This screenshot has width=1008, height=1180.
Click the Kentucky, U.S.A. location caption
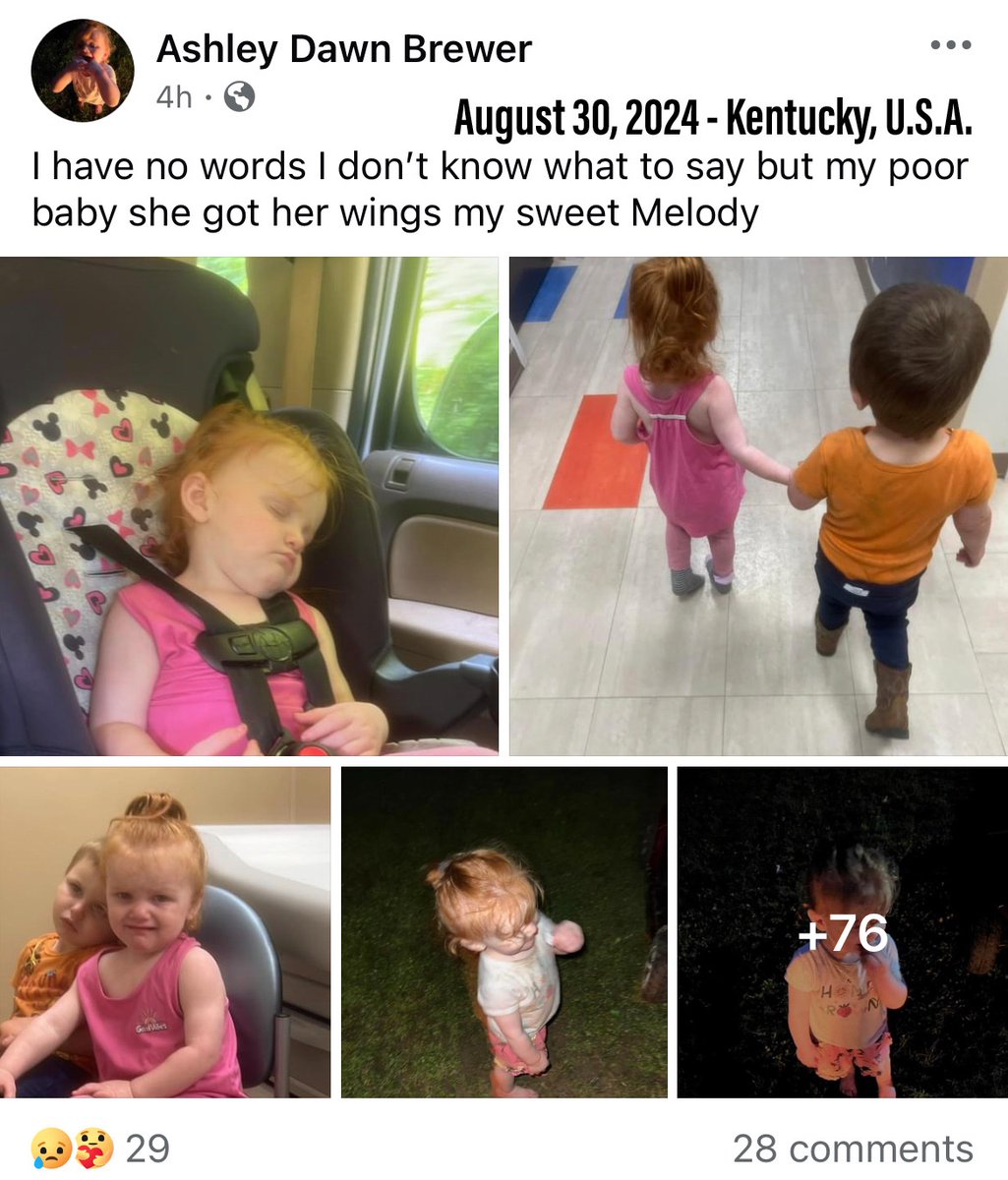[x=851, y=120]
